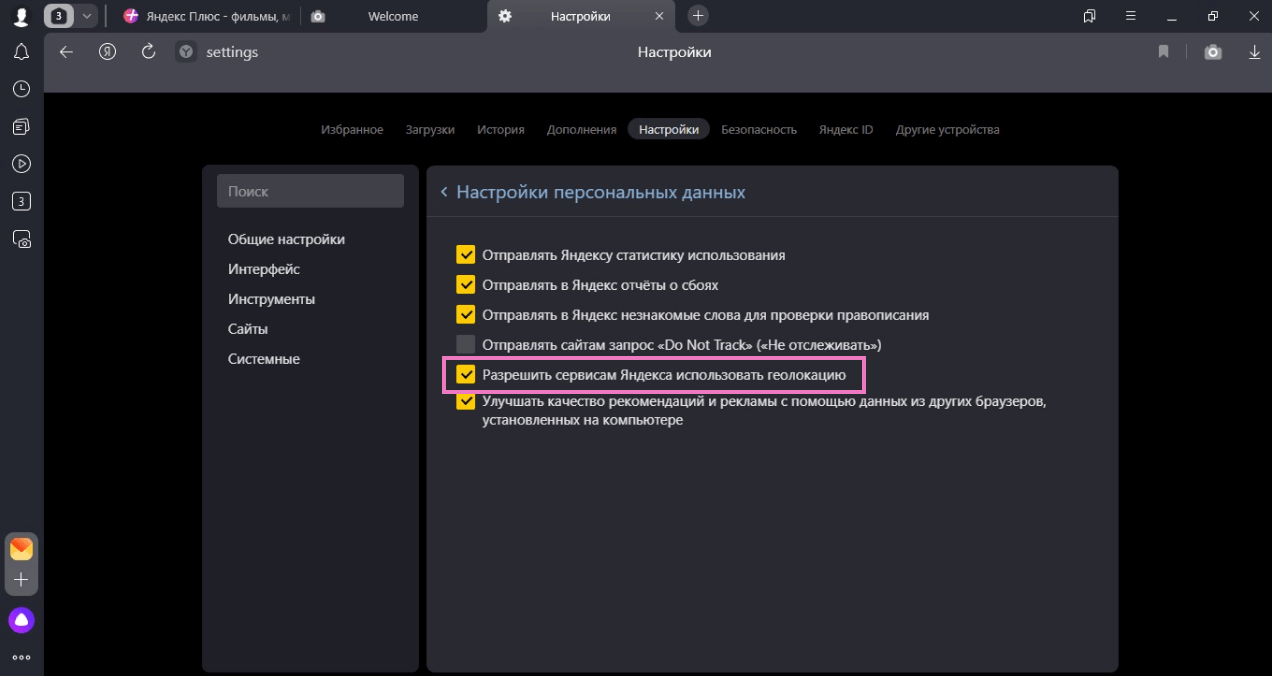Click the page reload icon

click(x=148, y=52)
